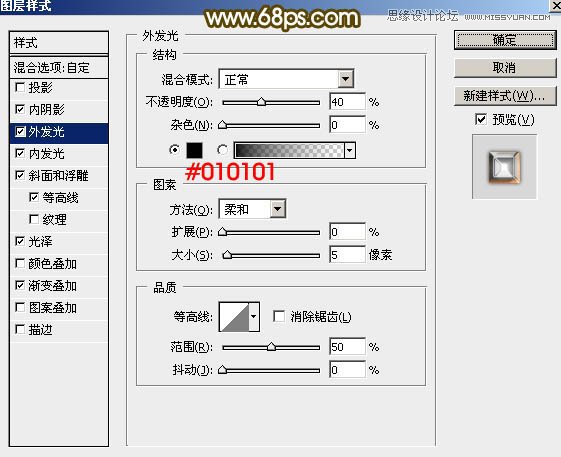561x457 pixels.
Task: Click the 范围 range value field
Action: (347, 347)
